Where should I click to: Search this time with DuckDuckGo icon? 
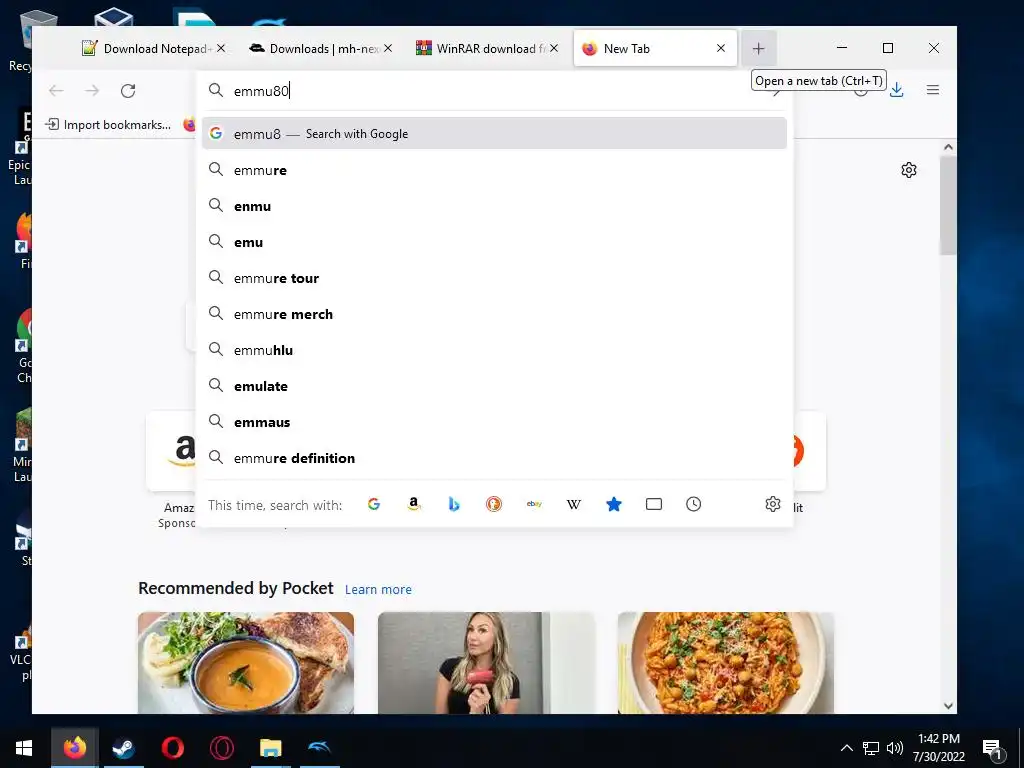tap(494, 504)
